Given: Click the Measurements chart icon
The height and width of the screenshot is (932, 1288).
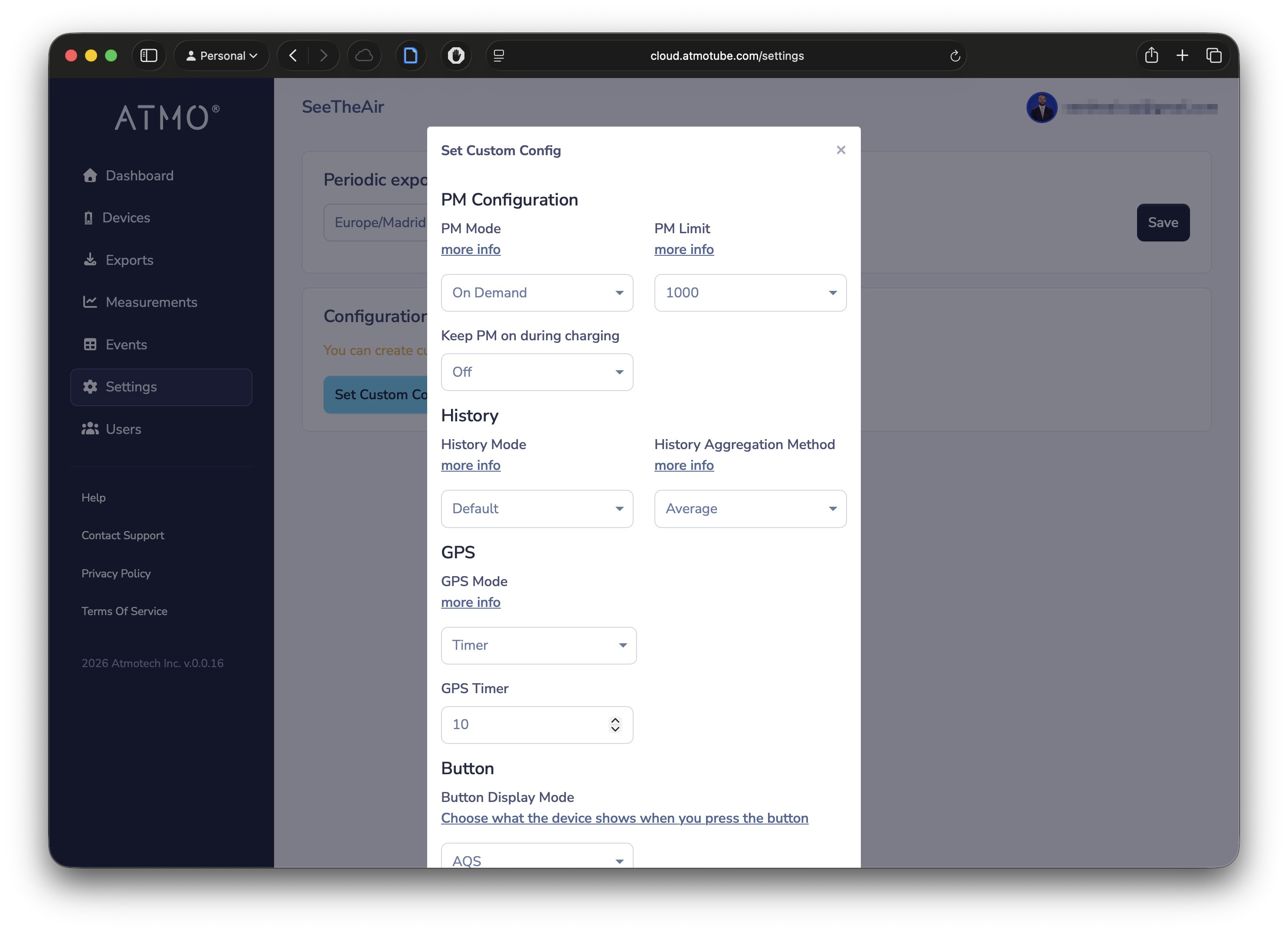Looking at the screenshot, I should click(90, 302).
